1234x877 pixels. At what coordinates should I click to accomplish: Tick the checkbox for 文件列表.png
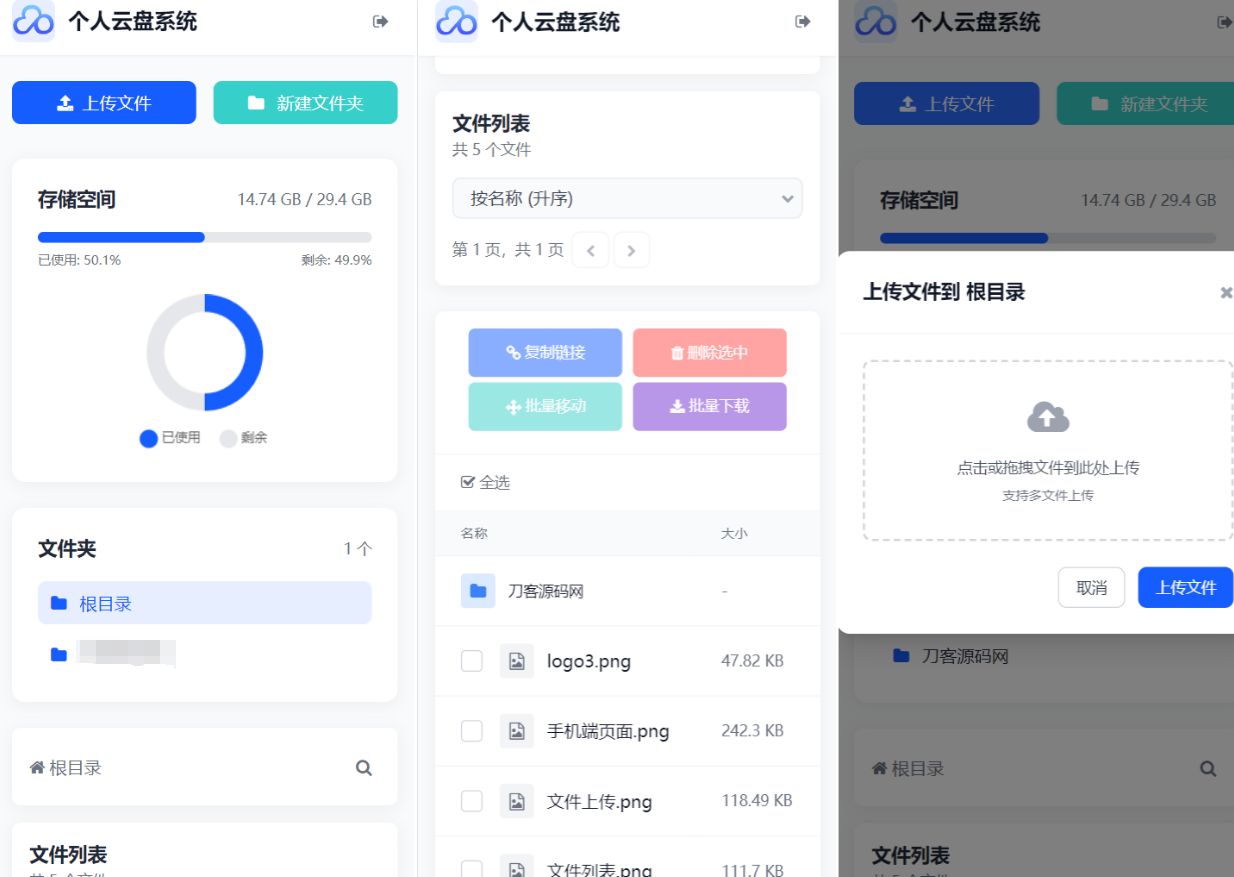(471, 868)
